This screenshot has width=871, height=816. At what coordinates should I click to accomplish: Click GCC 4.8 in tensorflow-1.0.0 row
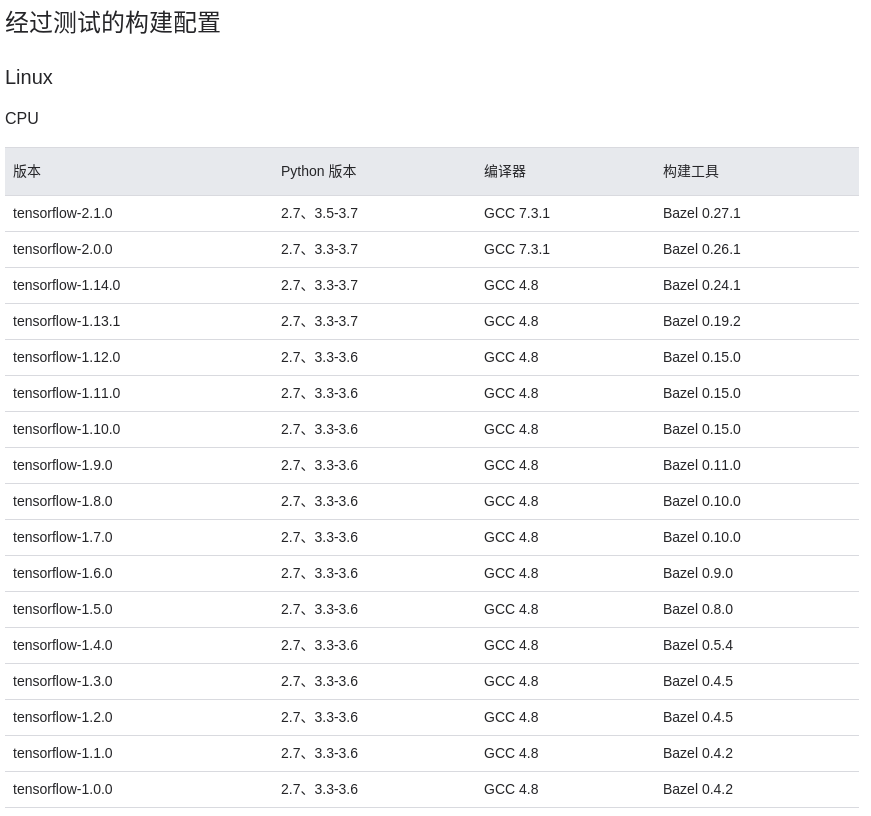511,789
